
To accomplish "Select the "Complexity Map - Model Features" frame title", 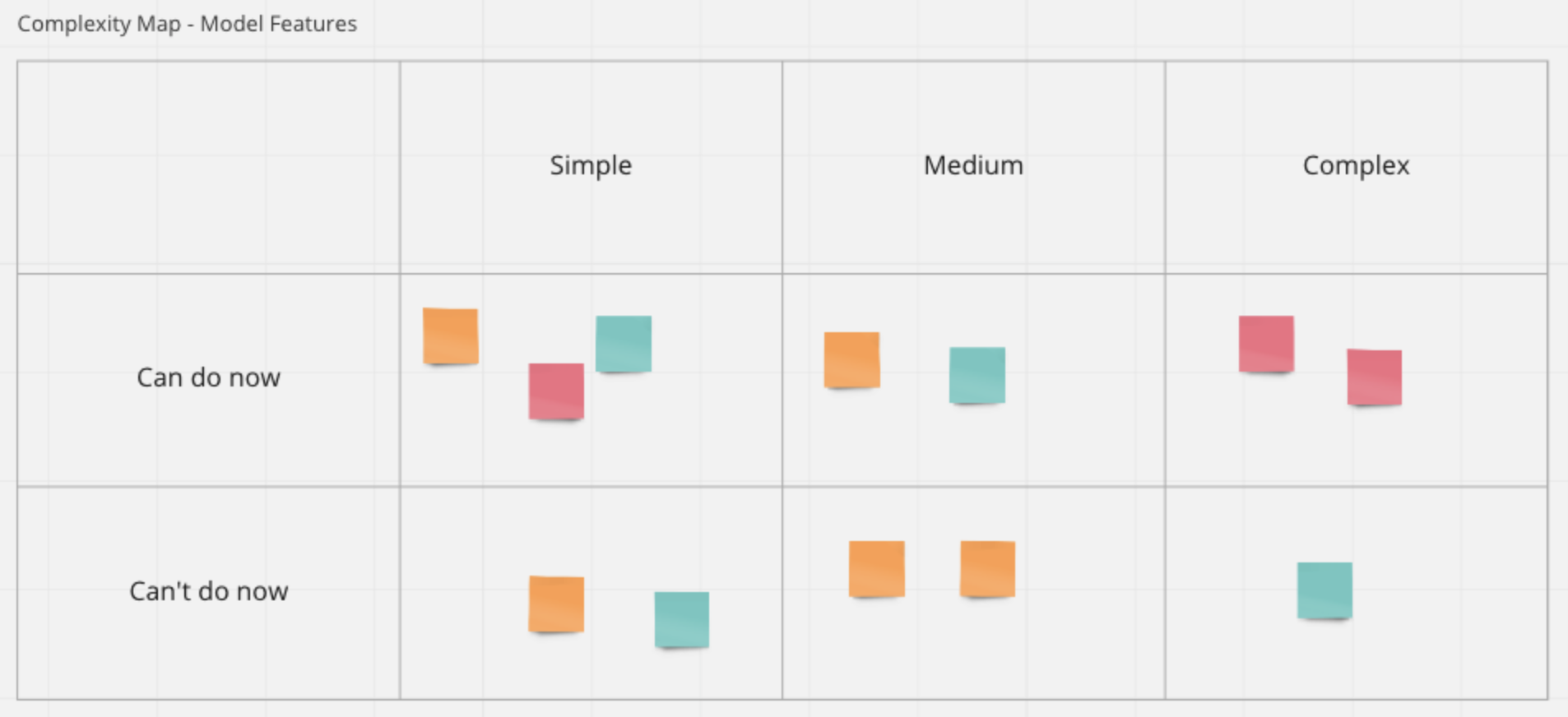I will click(x=188, y=24).
